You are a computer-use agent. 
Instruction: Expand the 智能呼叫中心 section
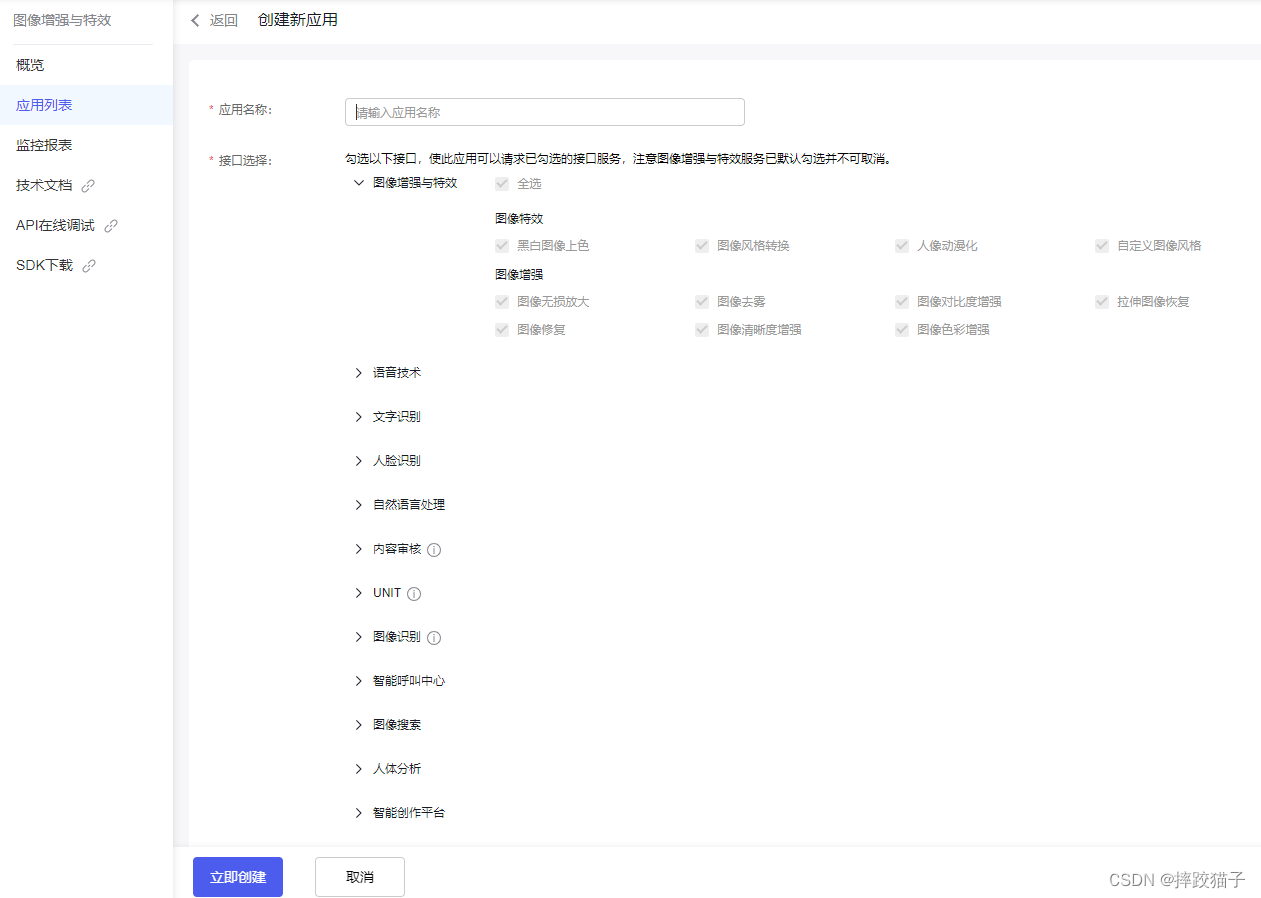coord(358,681)
